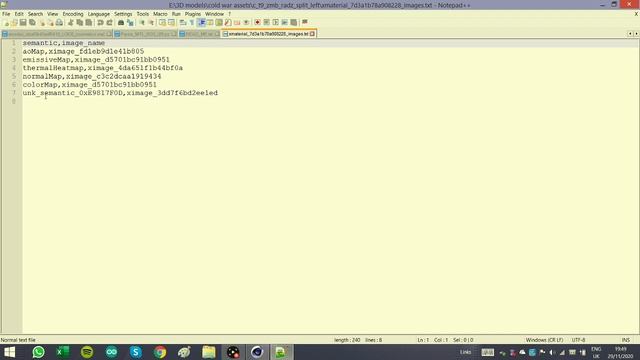Viewport: 640px width, 360px height.
Task: Run macro multiple times icon
Action: coord(284,22)
